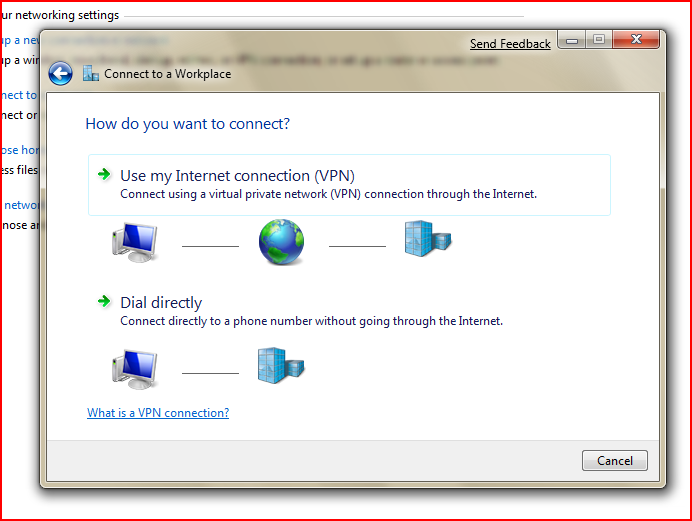Image resolution: width=692 pixels, height=521 pixels.
Task: Close the Connect to a Workplace wizard
Action: (636, 41)
